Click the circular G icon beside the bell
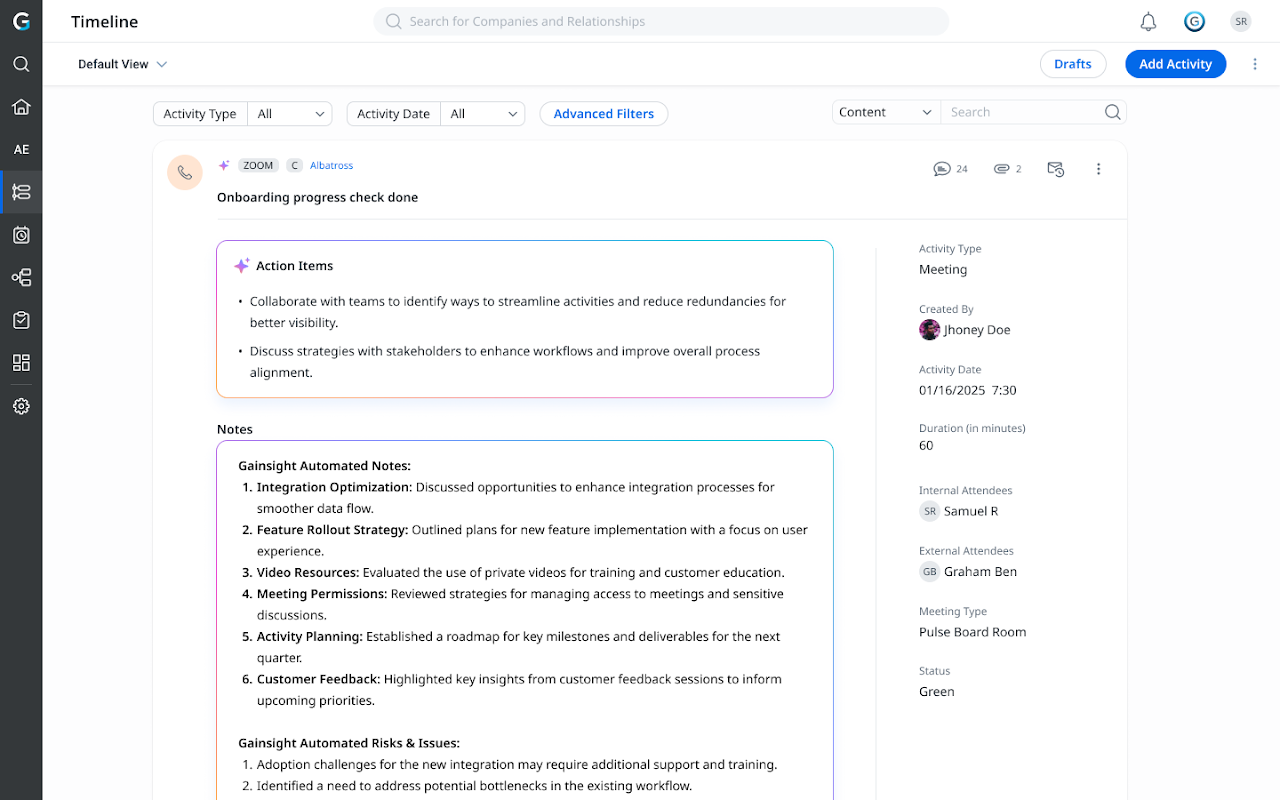Viewport: 1280px width, 800px height. pos(1194,22)
